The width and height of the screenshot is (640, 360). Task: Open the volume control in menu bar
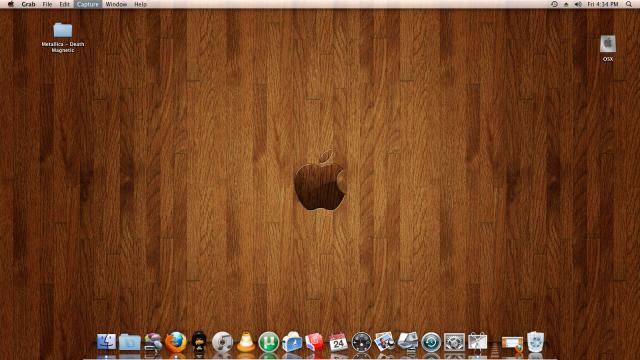(x=578, y=4)
